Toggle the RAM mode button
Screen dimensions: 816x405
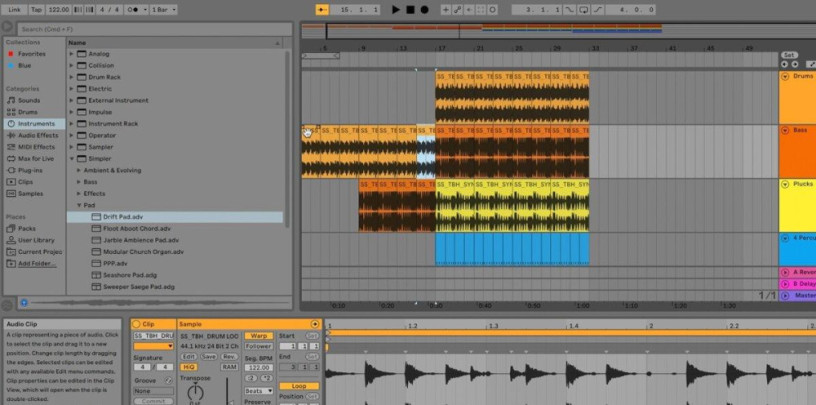230,367
